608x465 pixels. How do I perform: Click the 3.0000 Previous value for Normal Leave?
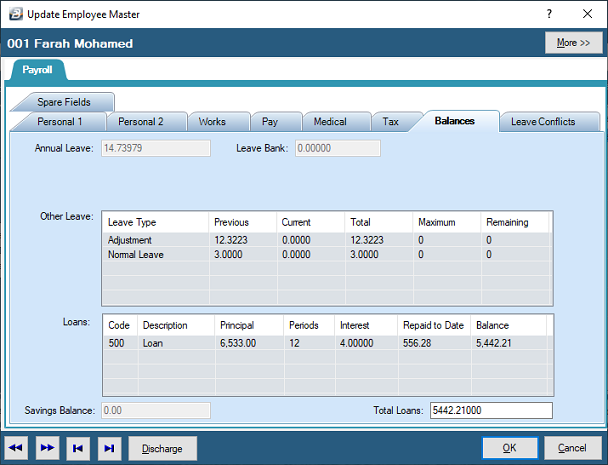click(228, 254)
